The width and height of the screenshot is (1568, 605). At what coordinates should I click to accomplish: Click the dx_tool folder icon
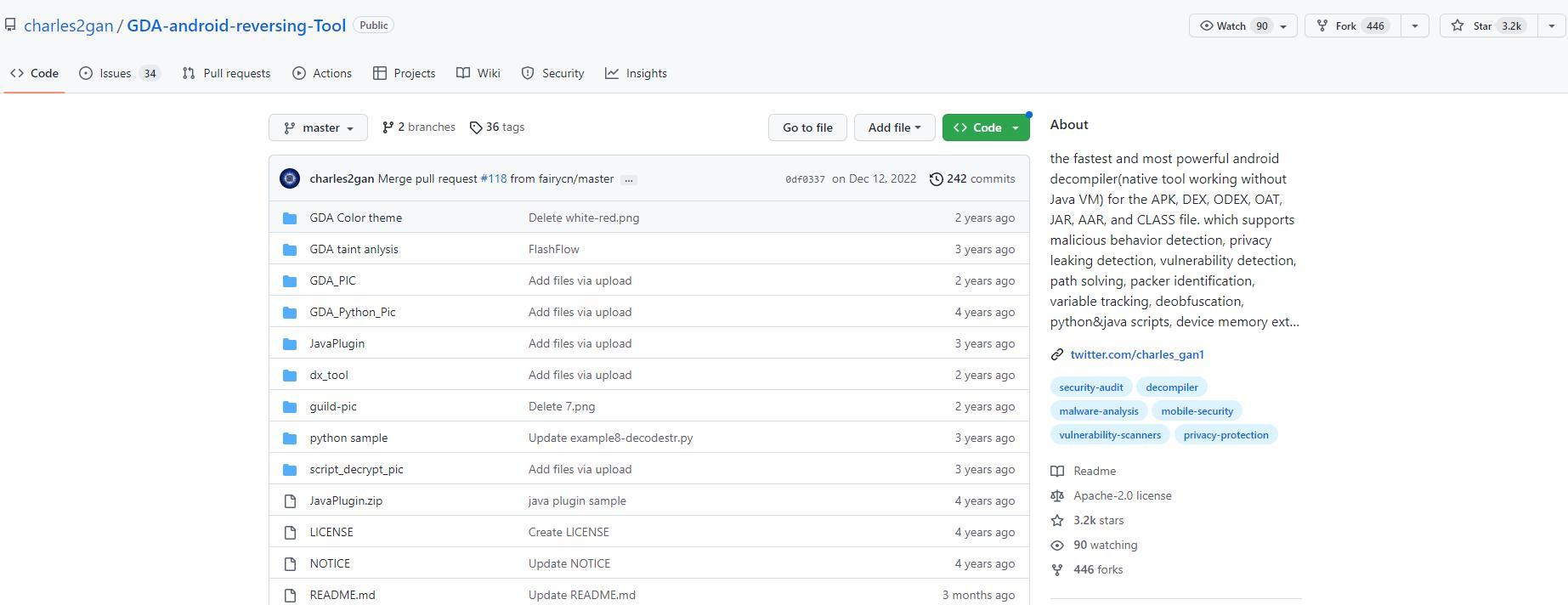point(290,376)
